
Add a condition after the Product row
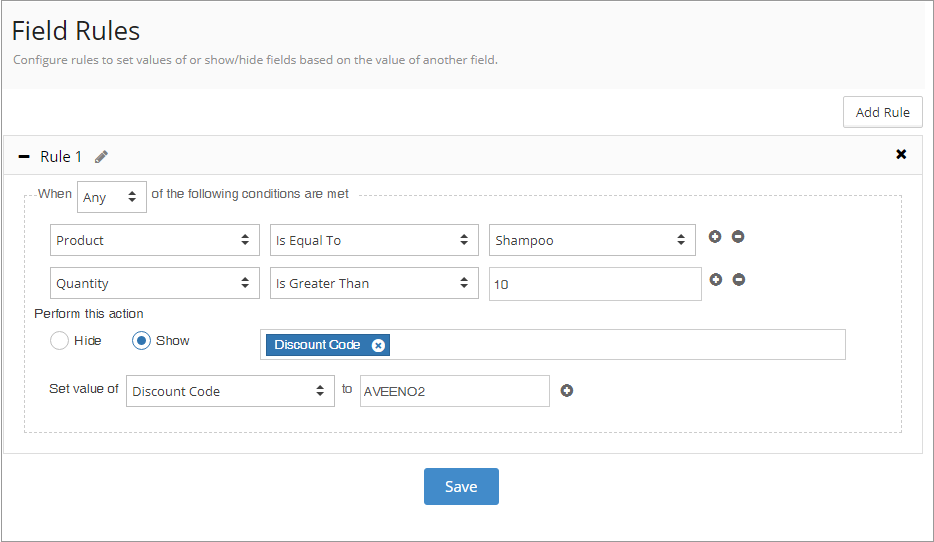[715, 237]
